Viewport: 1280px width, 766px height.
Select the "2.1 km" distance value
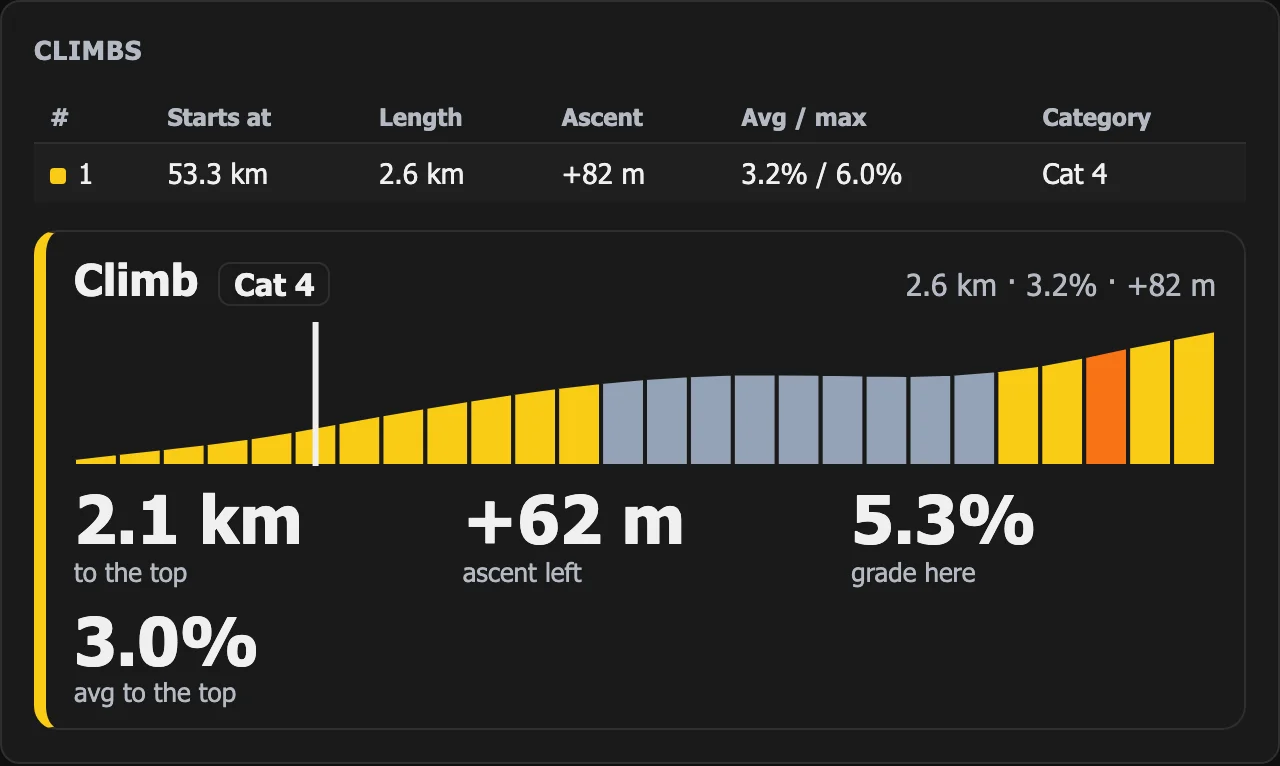(188, 521)
